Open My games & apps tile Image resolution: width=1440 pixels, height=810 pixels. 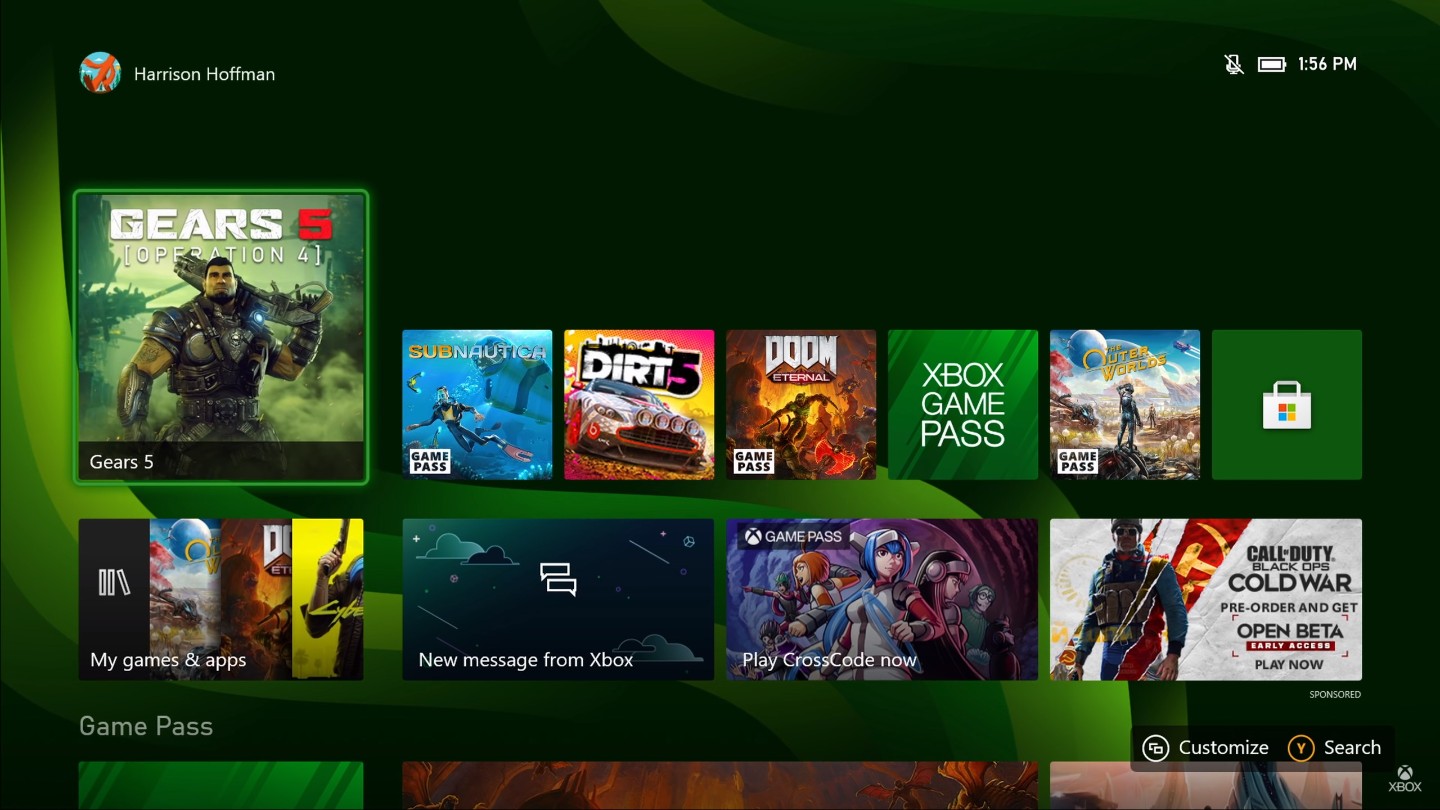pos(221,599)
